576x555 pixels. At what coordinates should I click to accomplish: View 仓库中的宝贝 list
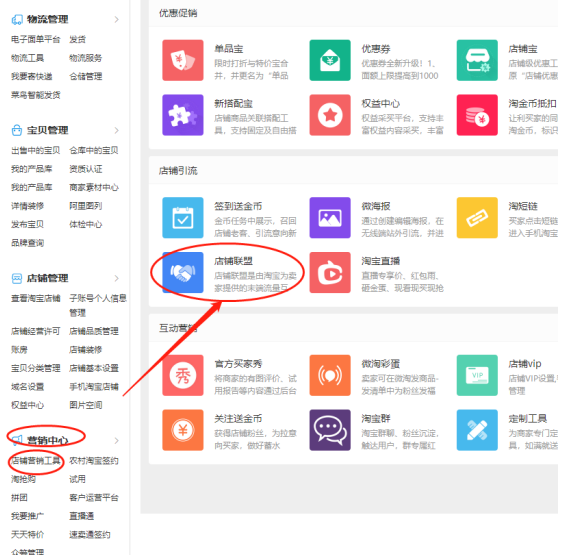point(94,150)
